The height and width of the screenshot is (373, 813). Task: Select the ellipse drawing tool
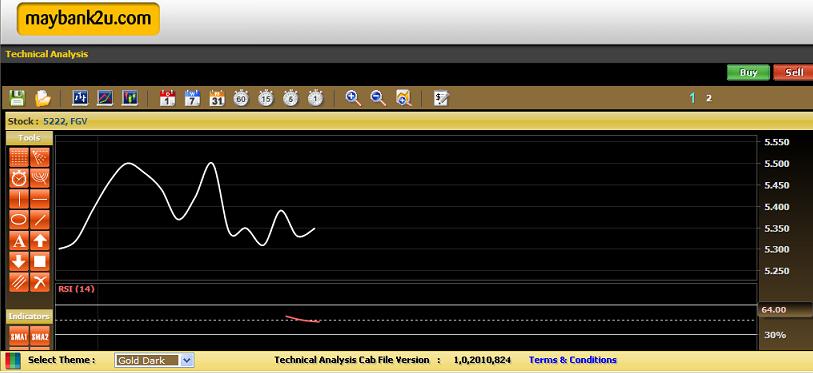pos(19,219)
